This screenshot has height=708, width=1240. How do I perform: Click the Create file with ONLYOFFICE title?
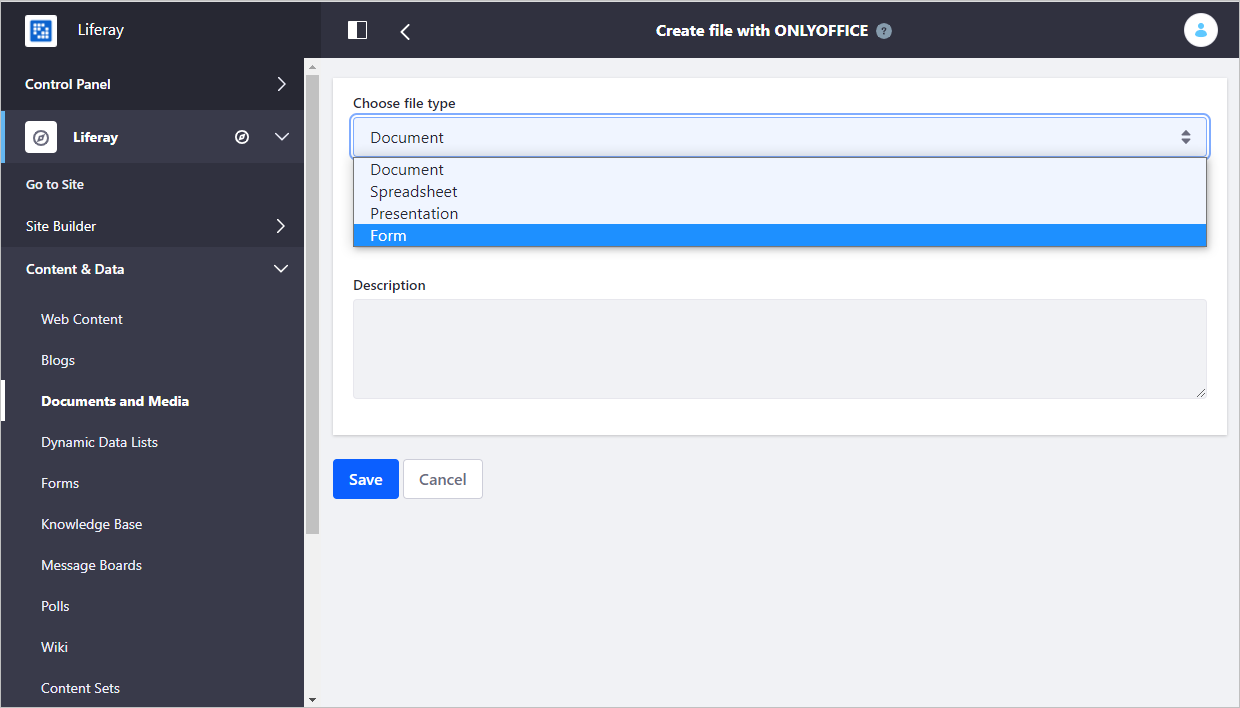point(762,31)
